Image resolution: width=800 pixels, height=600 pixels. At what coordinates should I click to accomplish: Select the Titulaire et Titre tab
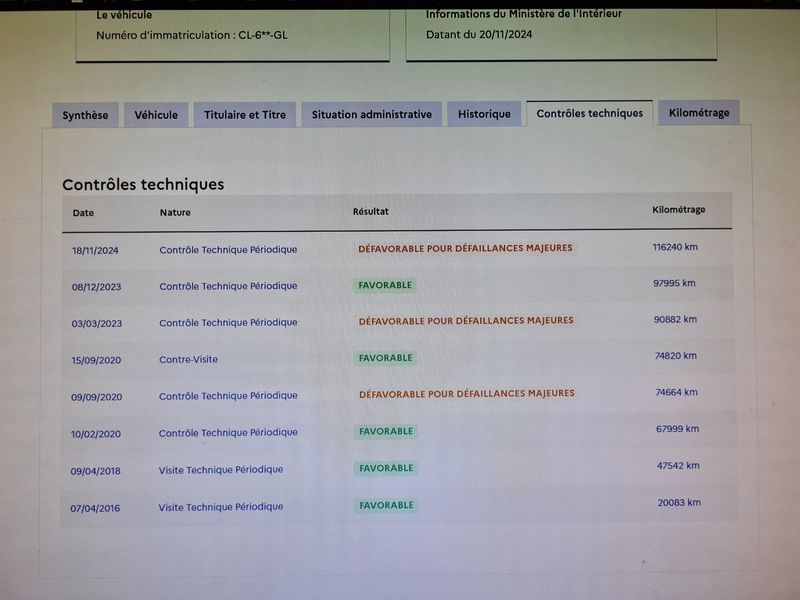(245, 115)
